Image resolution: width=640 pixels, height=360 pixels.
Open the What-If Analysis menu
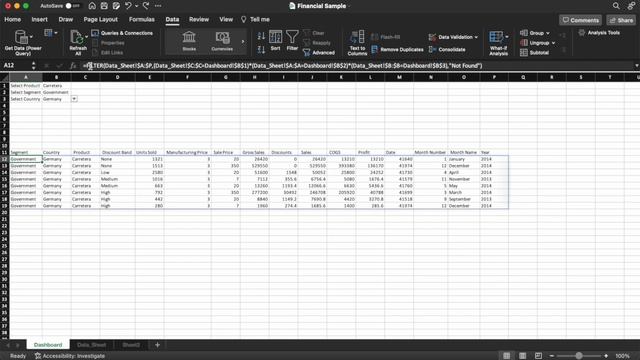(x=498, y=43)
